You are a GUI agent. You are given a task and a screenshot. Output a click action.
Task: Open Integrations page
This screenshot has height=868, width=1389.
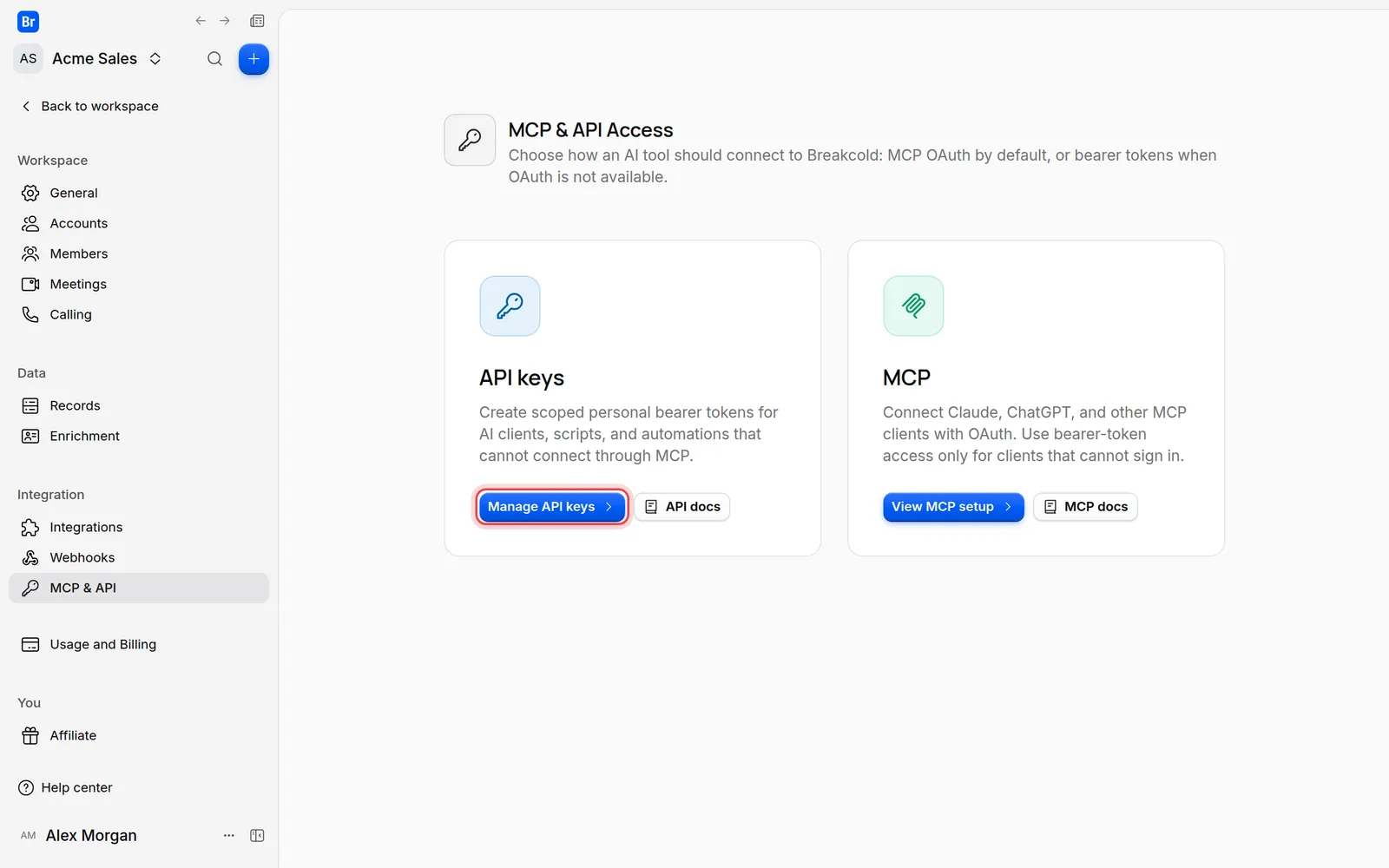click(139, 527)
